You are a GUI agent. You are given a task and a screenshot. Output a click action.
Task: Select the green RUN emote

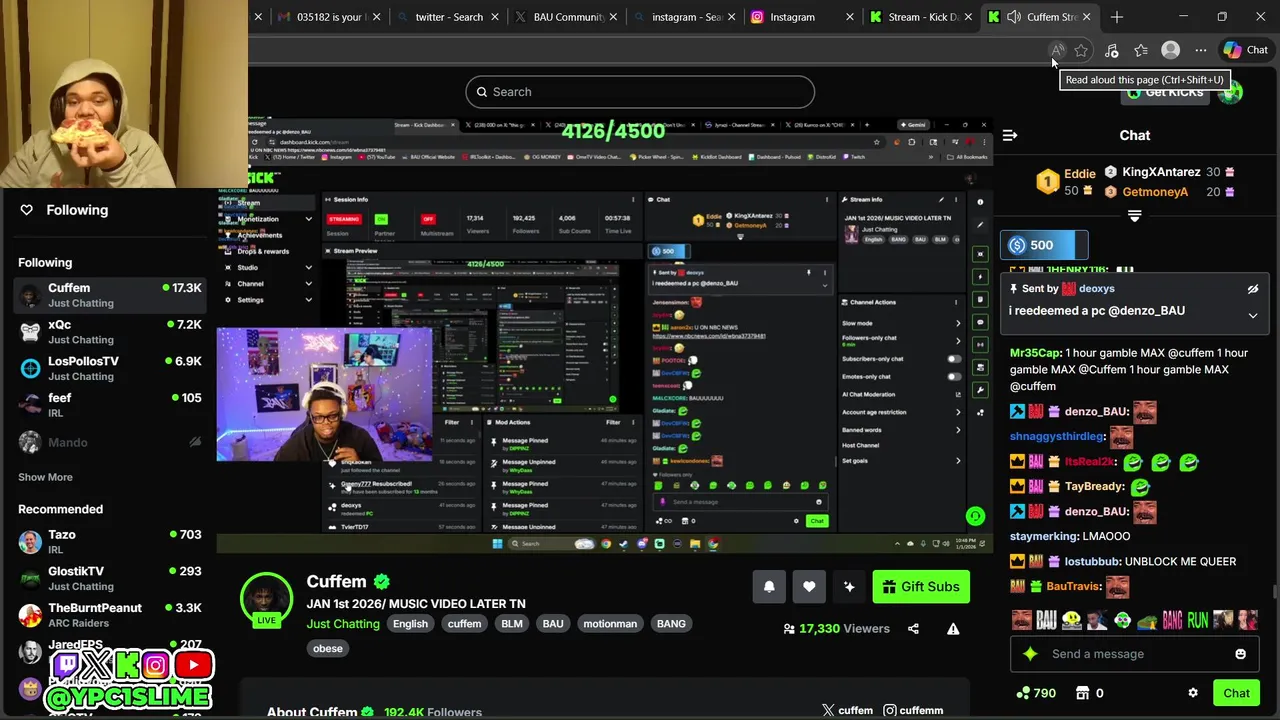(x=1198, y=620)
